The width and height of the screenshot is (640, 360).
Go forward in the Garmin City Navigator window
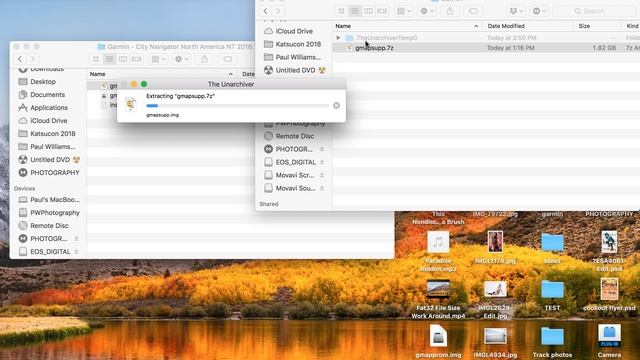pyautogui.click(x=33, y=59)
